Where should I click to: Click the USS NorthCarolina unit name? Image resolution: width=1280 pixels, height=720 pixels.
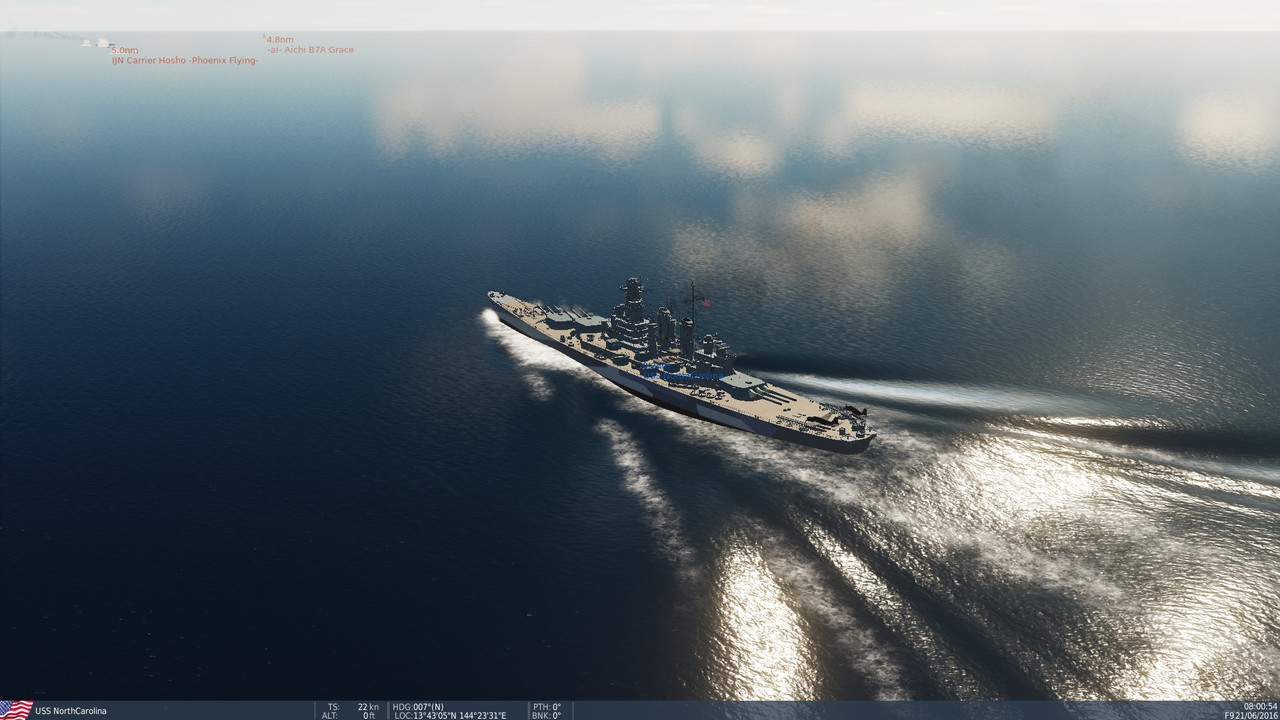pos(71,711)
